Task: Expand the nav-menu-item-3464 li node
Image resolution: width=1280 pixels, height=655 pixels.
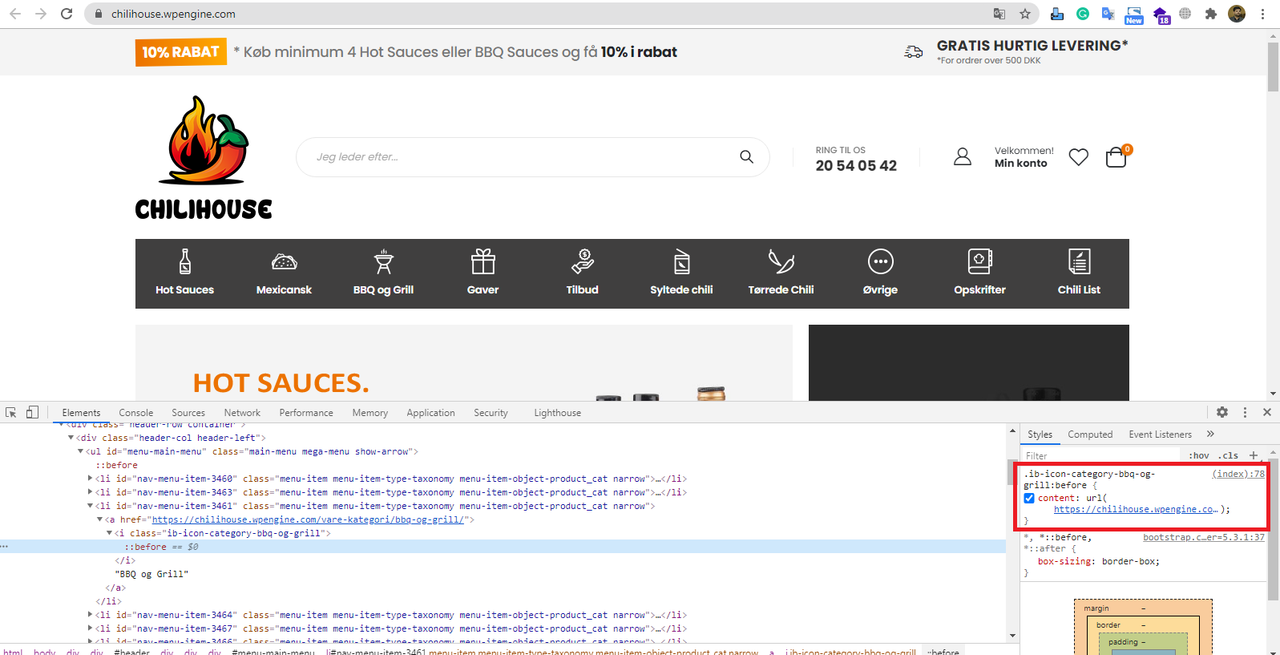Action: [x=91, y=615]
